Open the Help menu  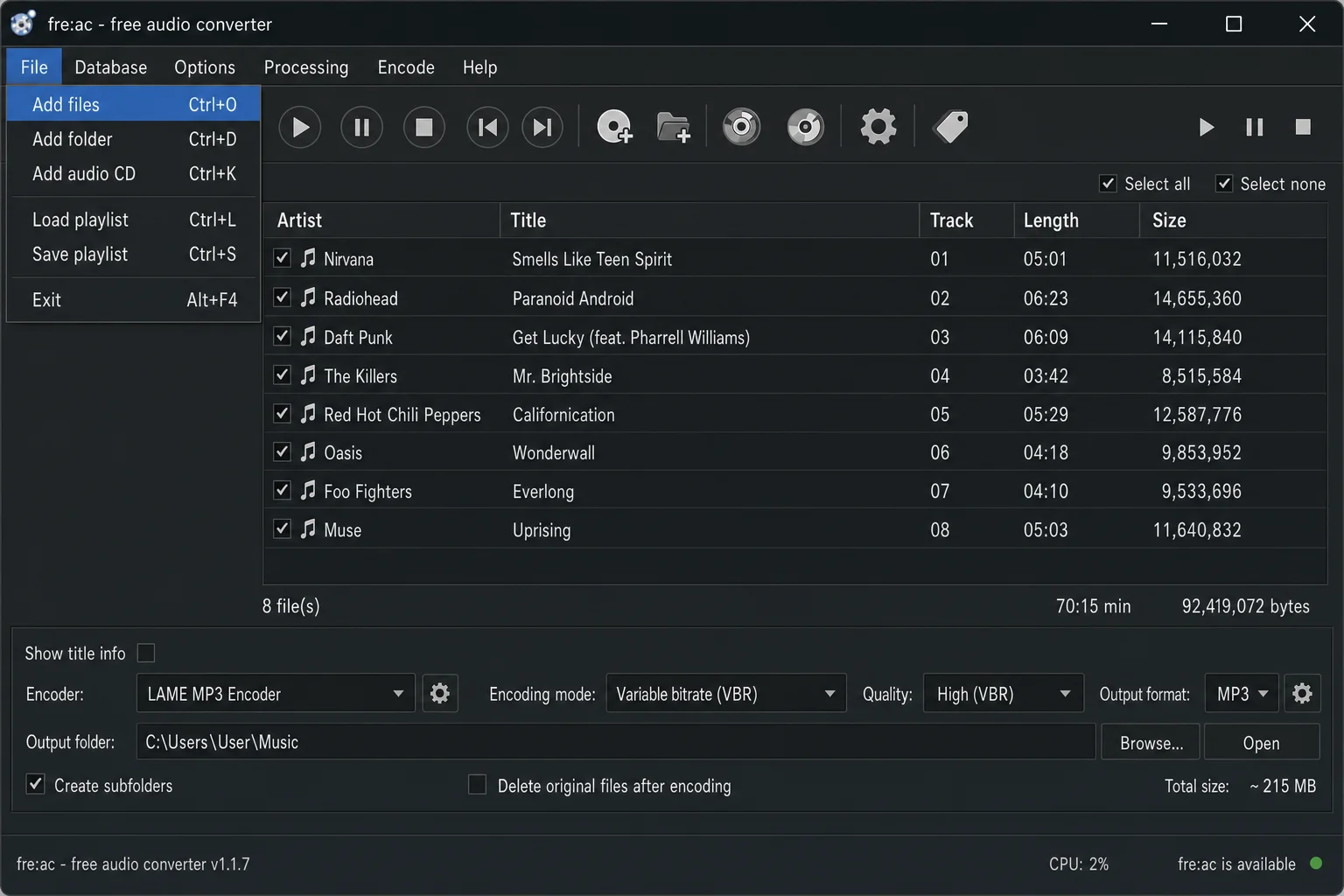[x=479, y=67]
